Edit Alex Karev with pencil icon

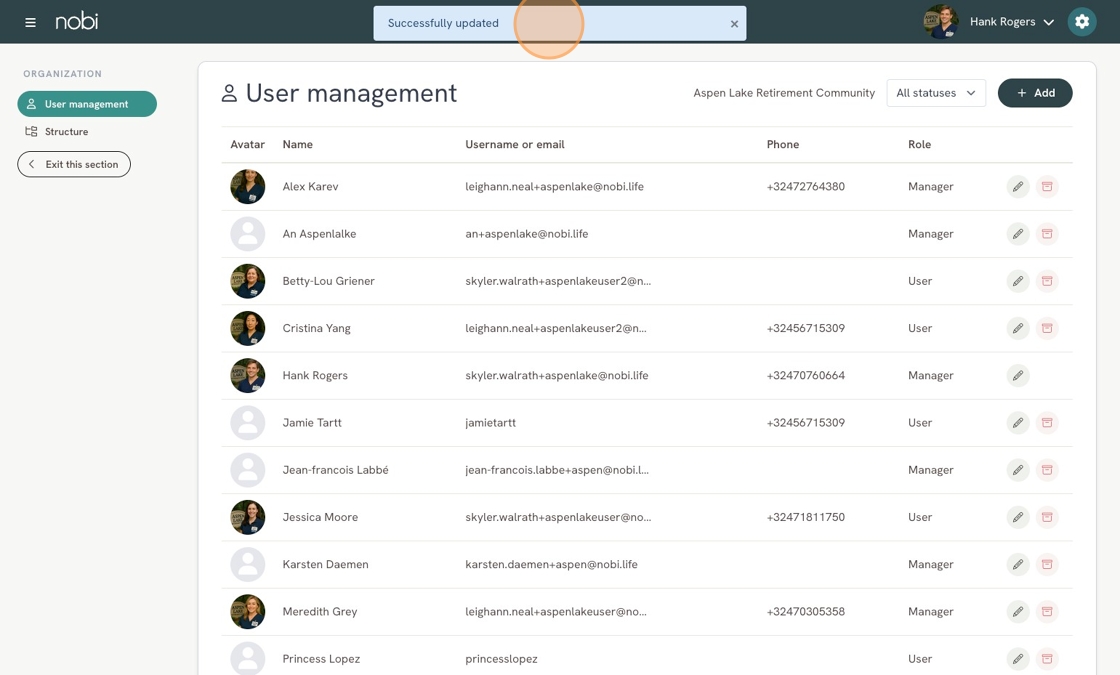[1018, 186]
